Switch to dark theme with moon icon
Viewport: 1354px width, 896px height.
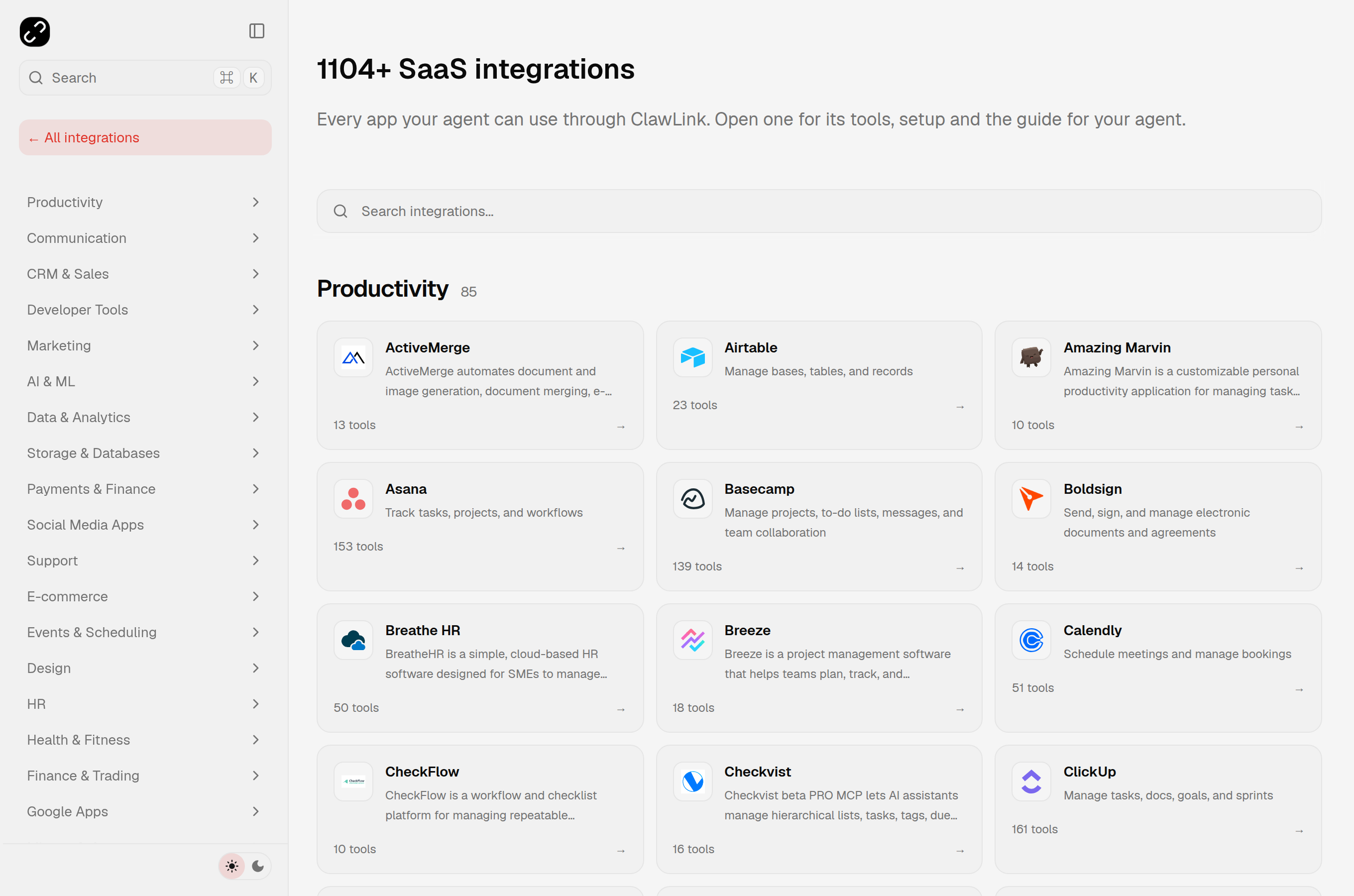[258, 866]
